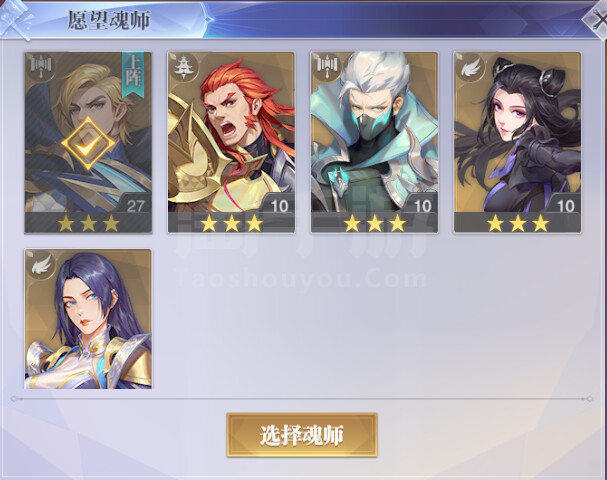Image resolution: width=607 pixels, height=480 pixels.
Task: Click the class emblem on blond hero card
Action: (x=40, y=65)
